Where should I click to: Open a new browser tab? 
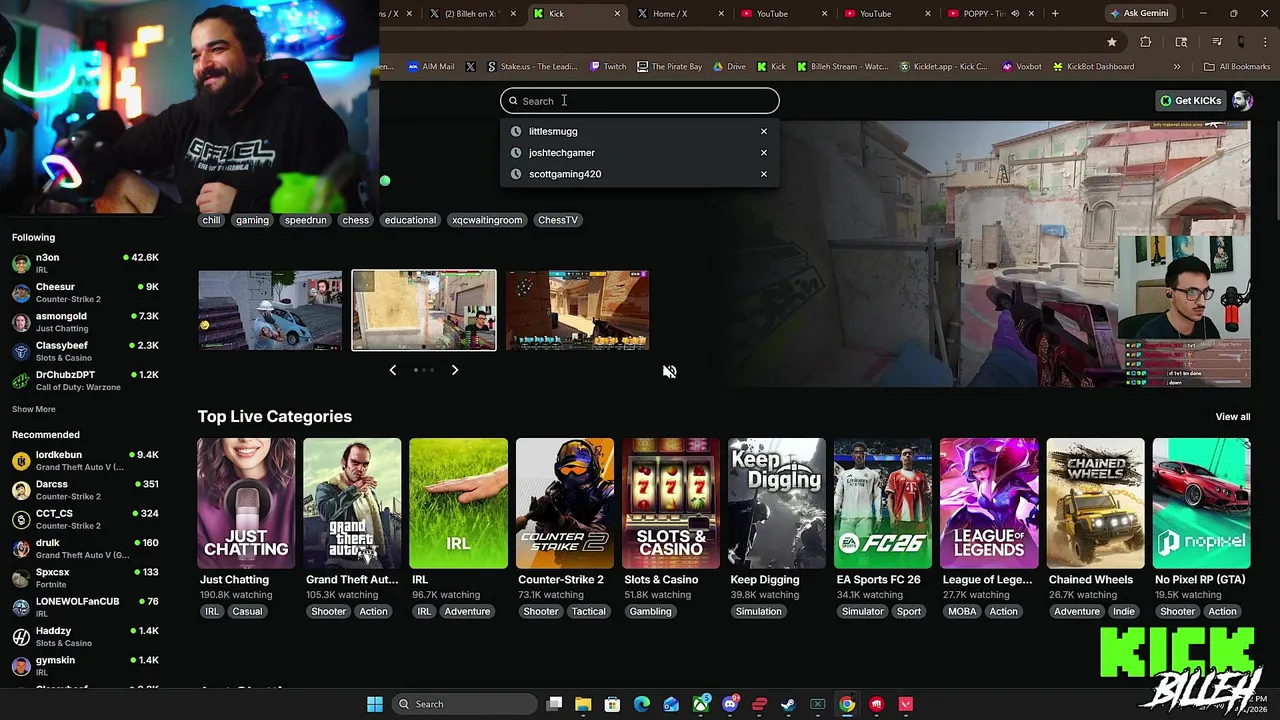tap(1055, 13)
